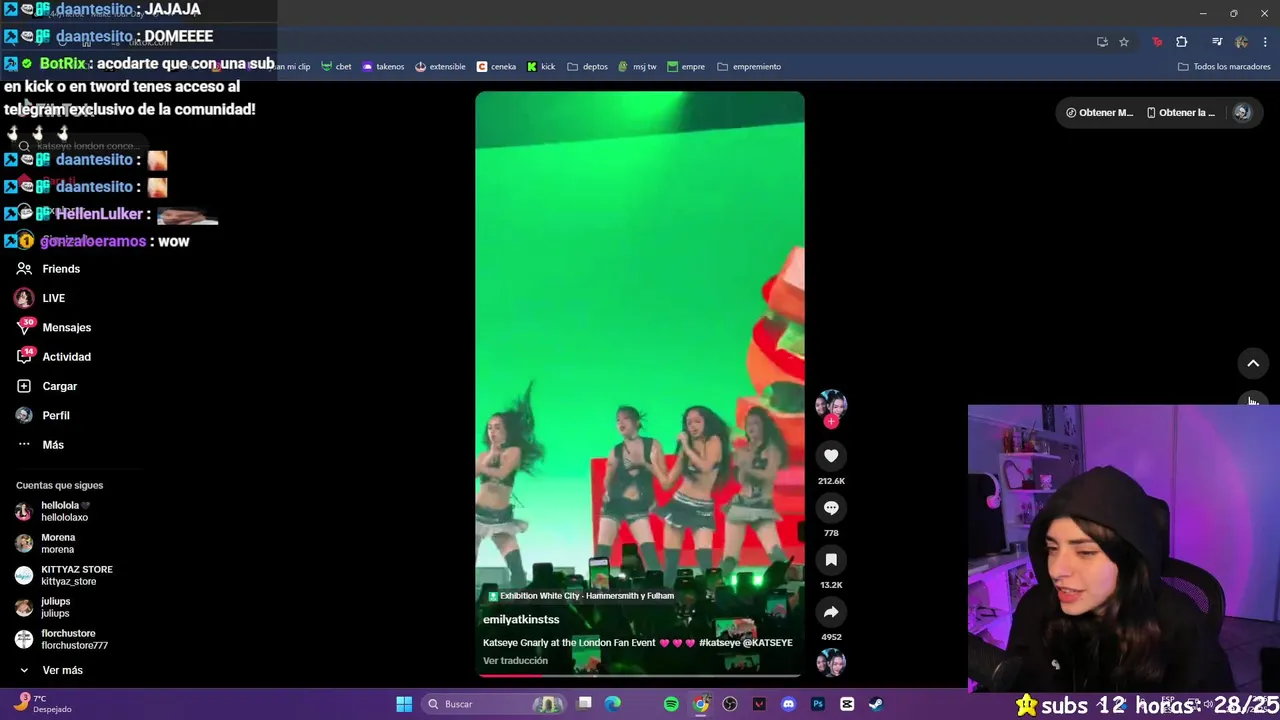Open Mensajes in the sidebar
Image resolution: width=1280 pixels, height=720 pixels.
66,327
